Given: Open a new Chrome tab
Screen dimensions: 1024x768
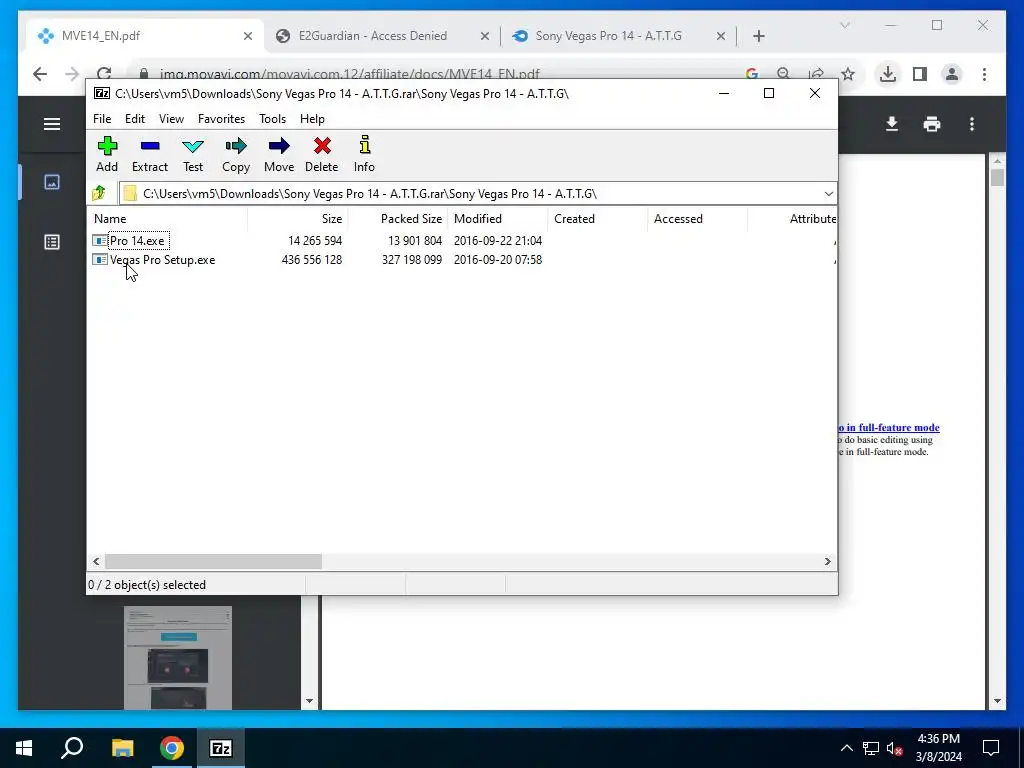Looking at the screenshot, I should coord(759,37).
